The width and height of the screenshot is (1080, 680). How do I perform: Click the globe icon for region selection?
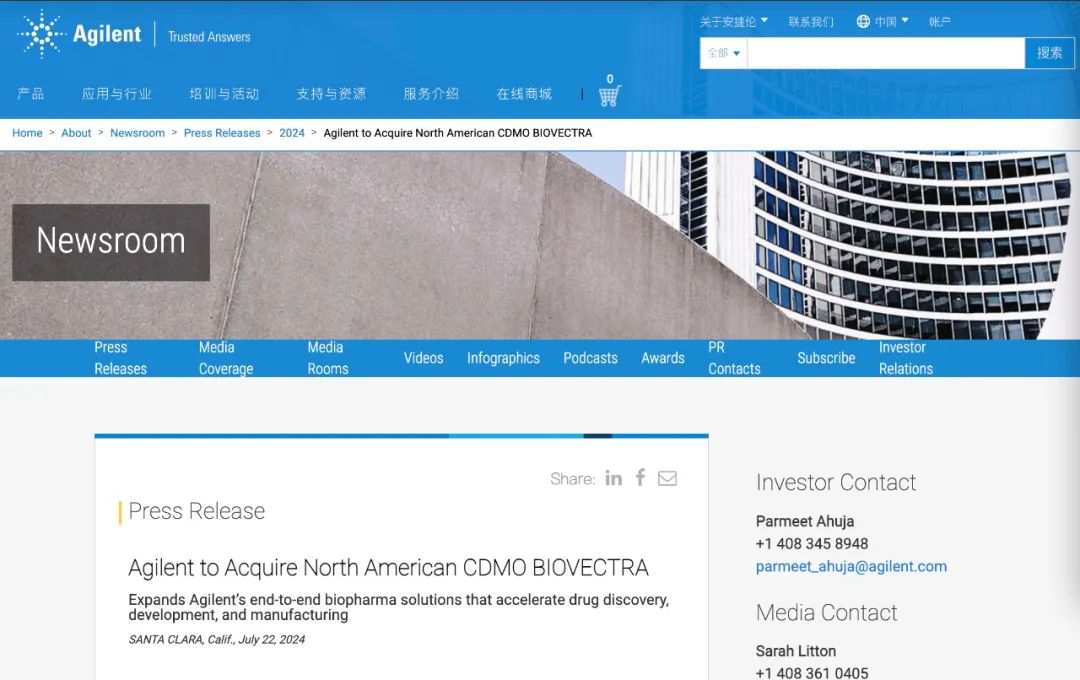click(x=863, y=21)
